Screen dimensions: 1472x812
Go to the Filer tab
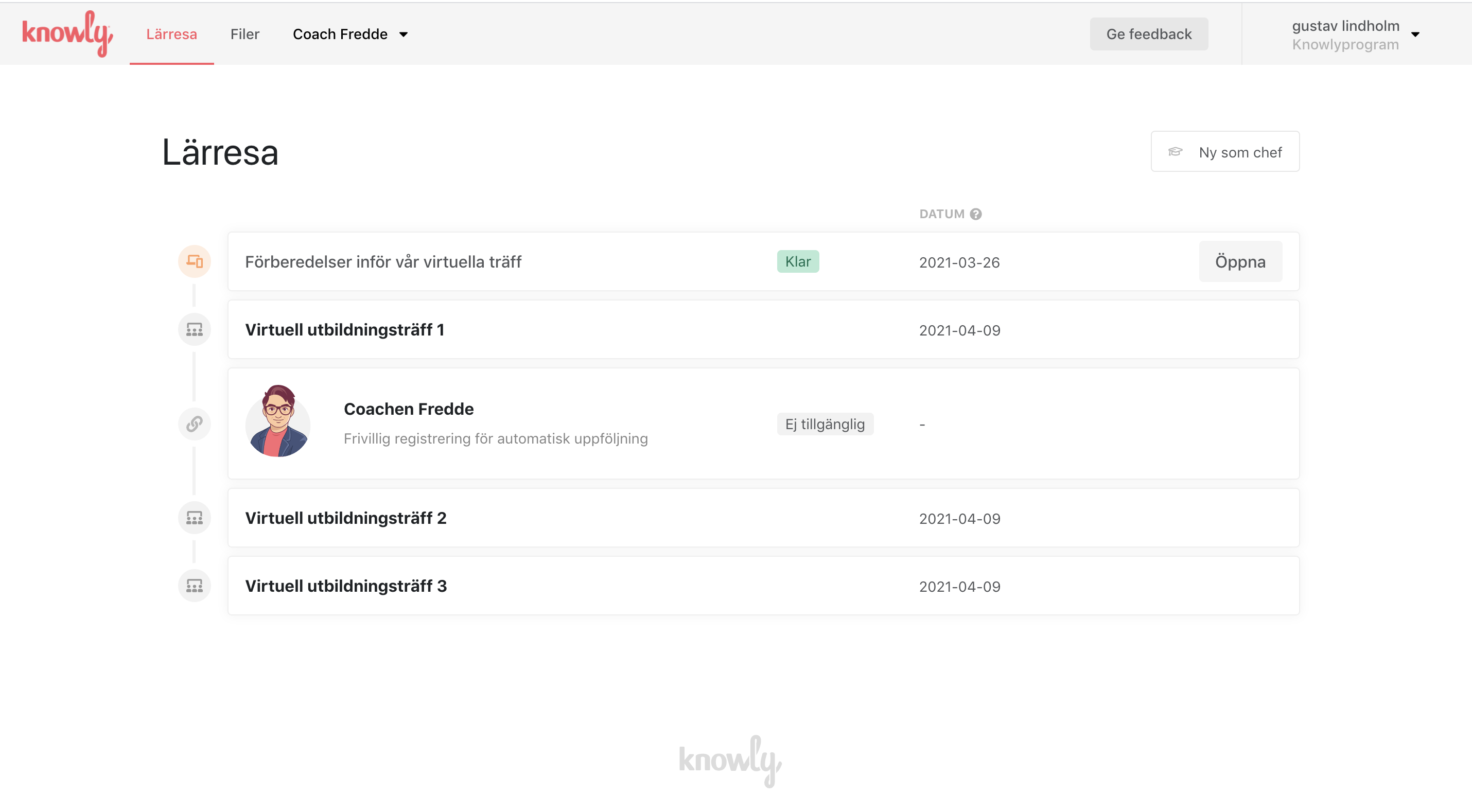tap(244, 34)
